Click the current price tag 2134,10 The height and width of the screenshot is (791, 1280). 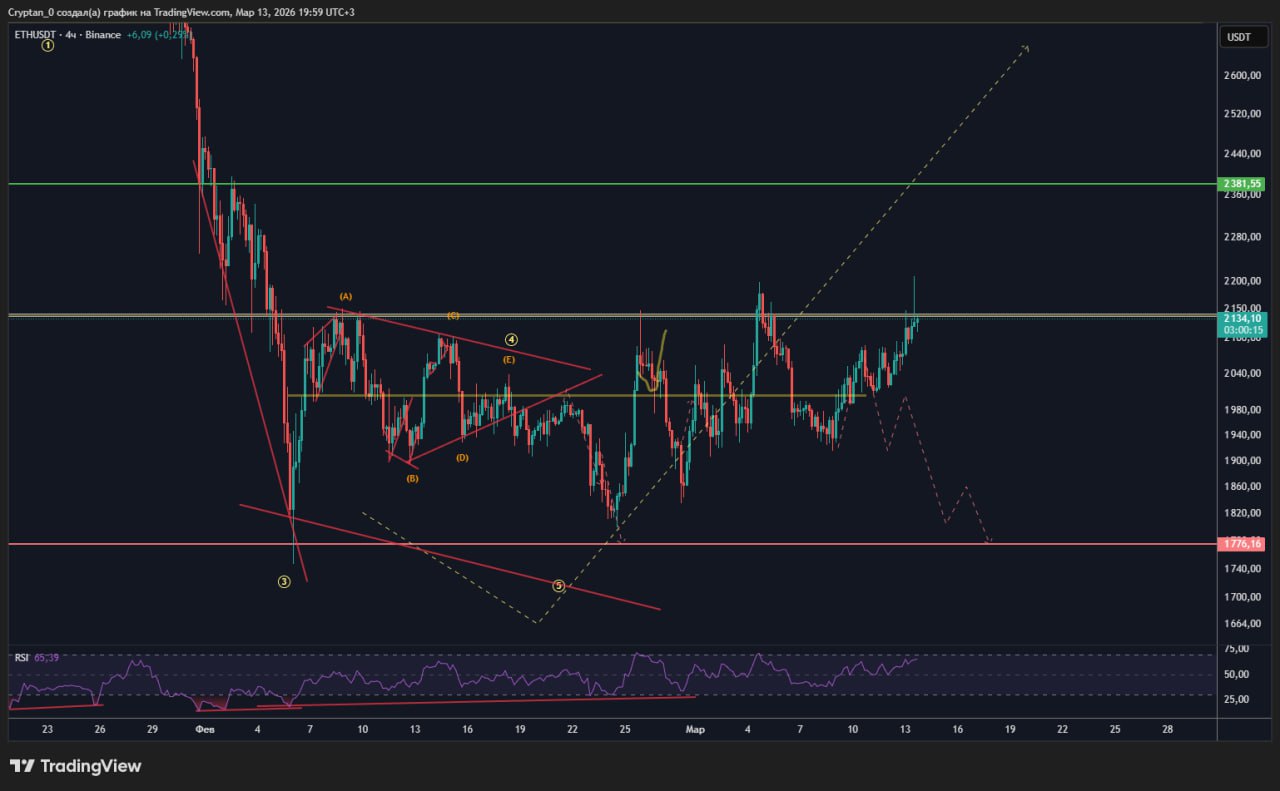click(1242, 318)
